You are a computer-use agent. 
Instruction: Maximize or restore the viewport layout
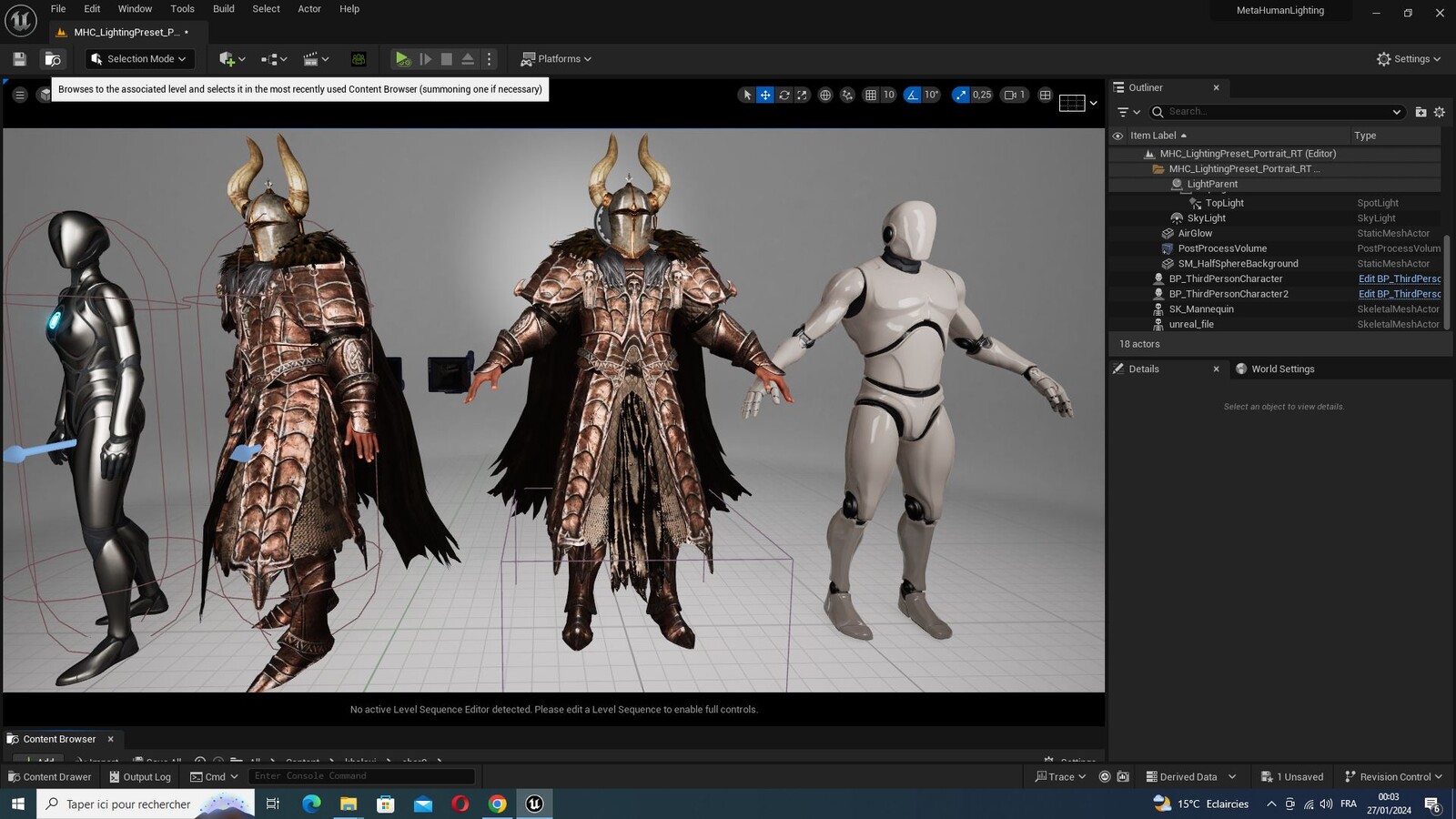click(1045, 95)
